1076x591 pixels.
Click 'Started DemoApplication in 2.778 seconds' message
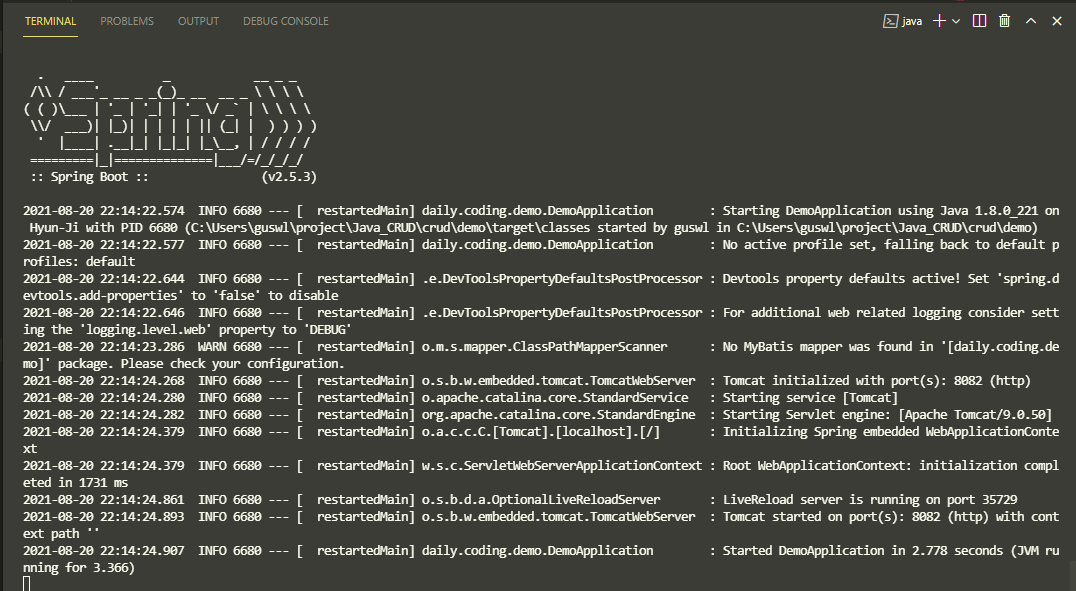[863, 551]
